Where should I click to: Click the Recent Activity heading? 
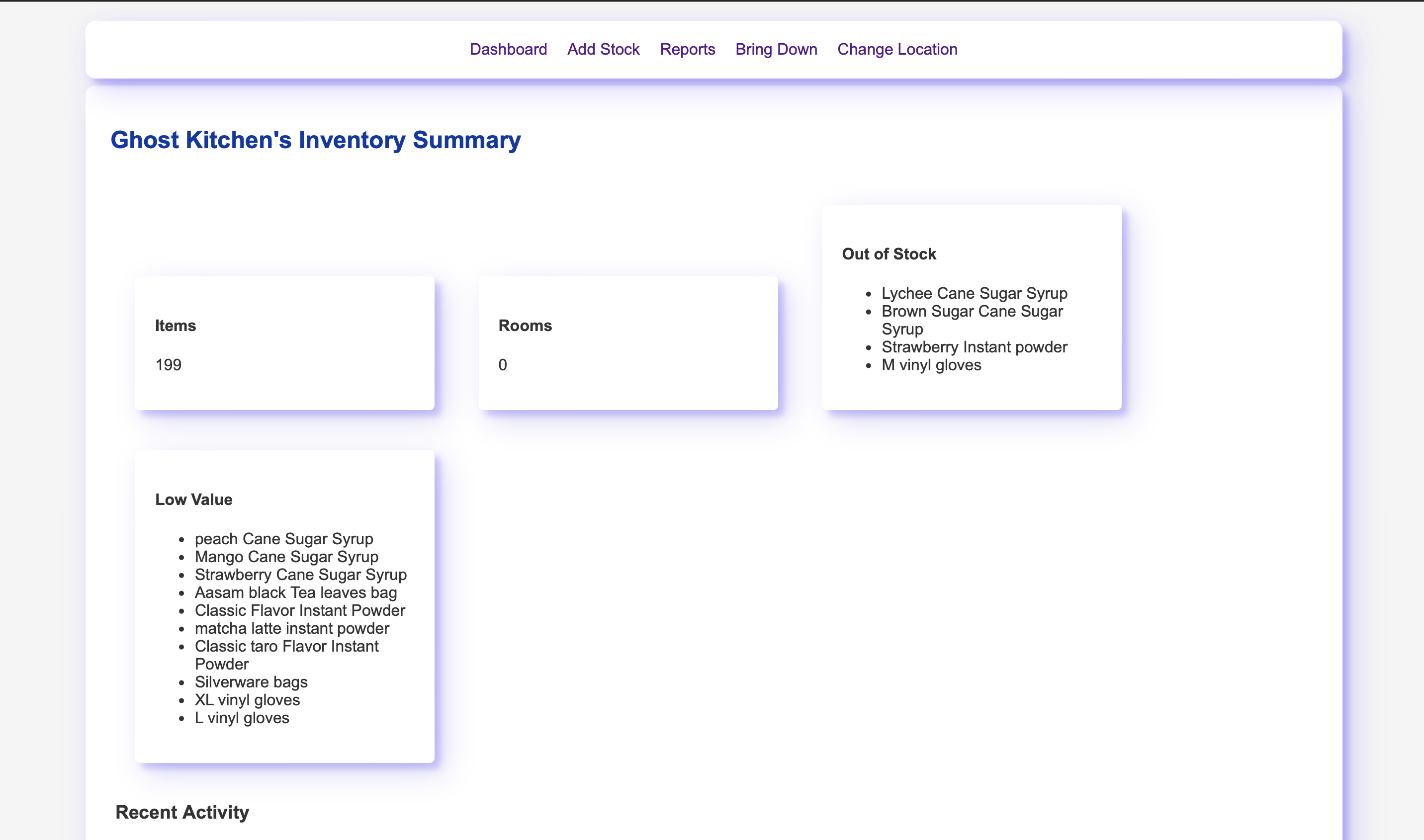[182, 812]
